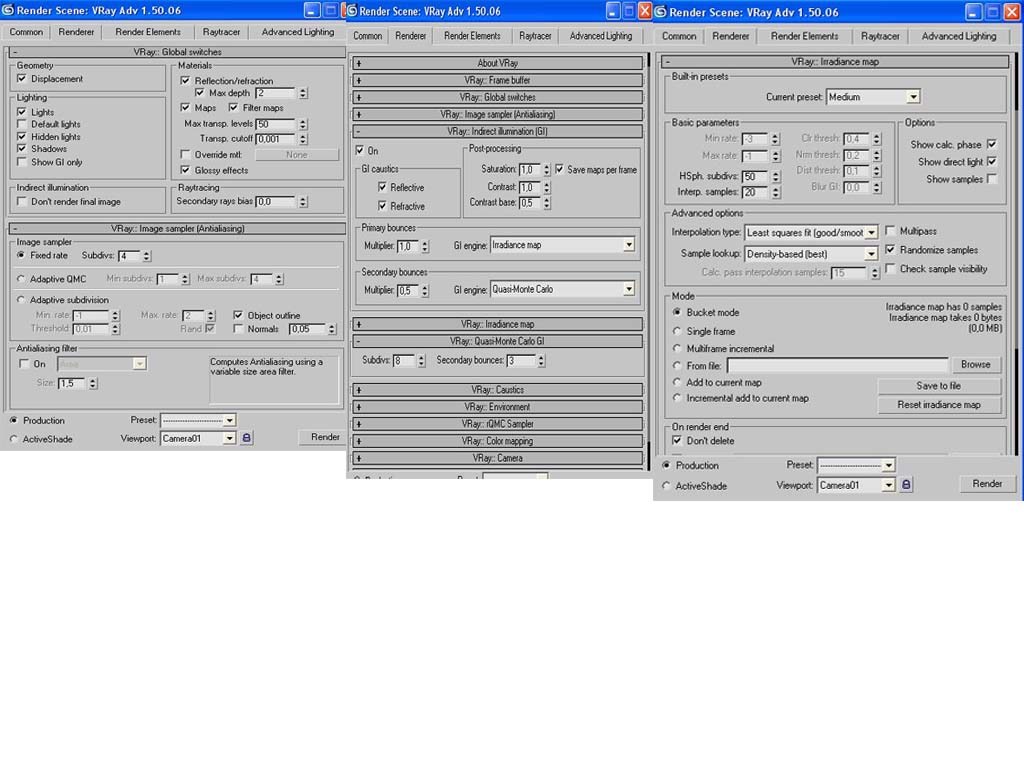Screen dimensions: 1024x768
Task: Click the Saturation spinner arrows
Action: pyautogui.click(x=547, y=170)
